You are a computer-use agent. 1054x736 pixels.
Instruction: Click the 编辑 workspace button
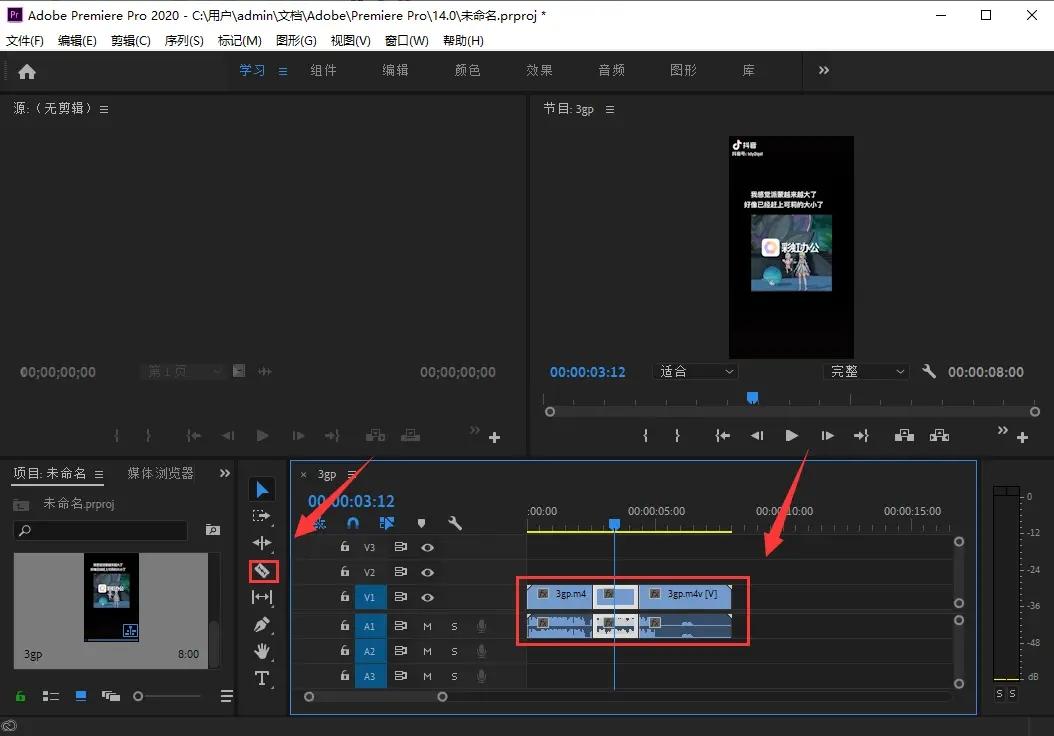pyautogui.click(x=395, y=70)
